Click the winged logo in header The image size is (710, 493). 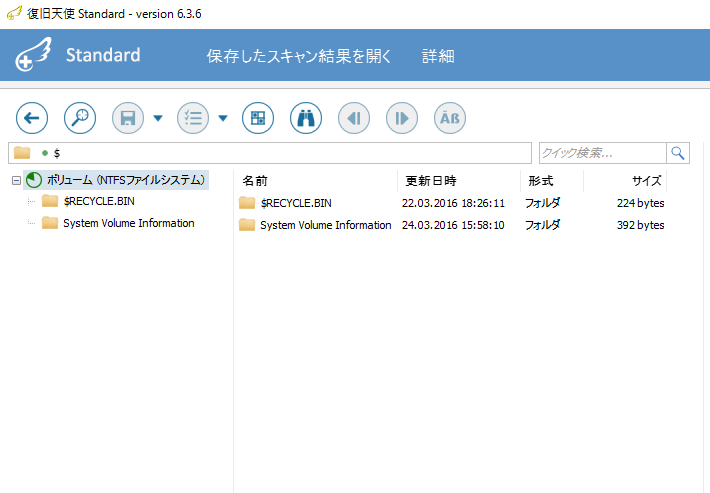click(34, 55)
